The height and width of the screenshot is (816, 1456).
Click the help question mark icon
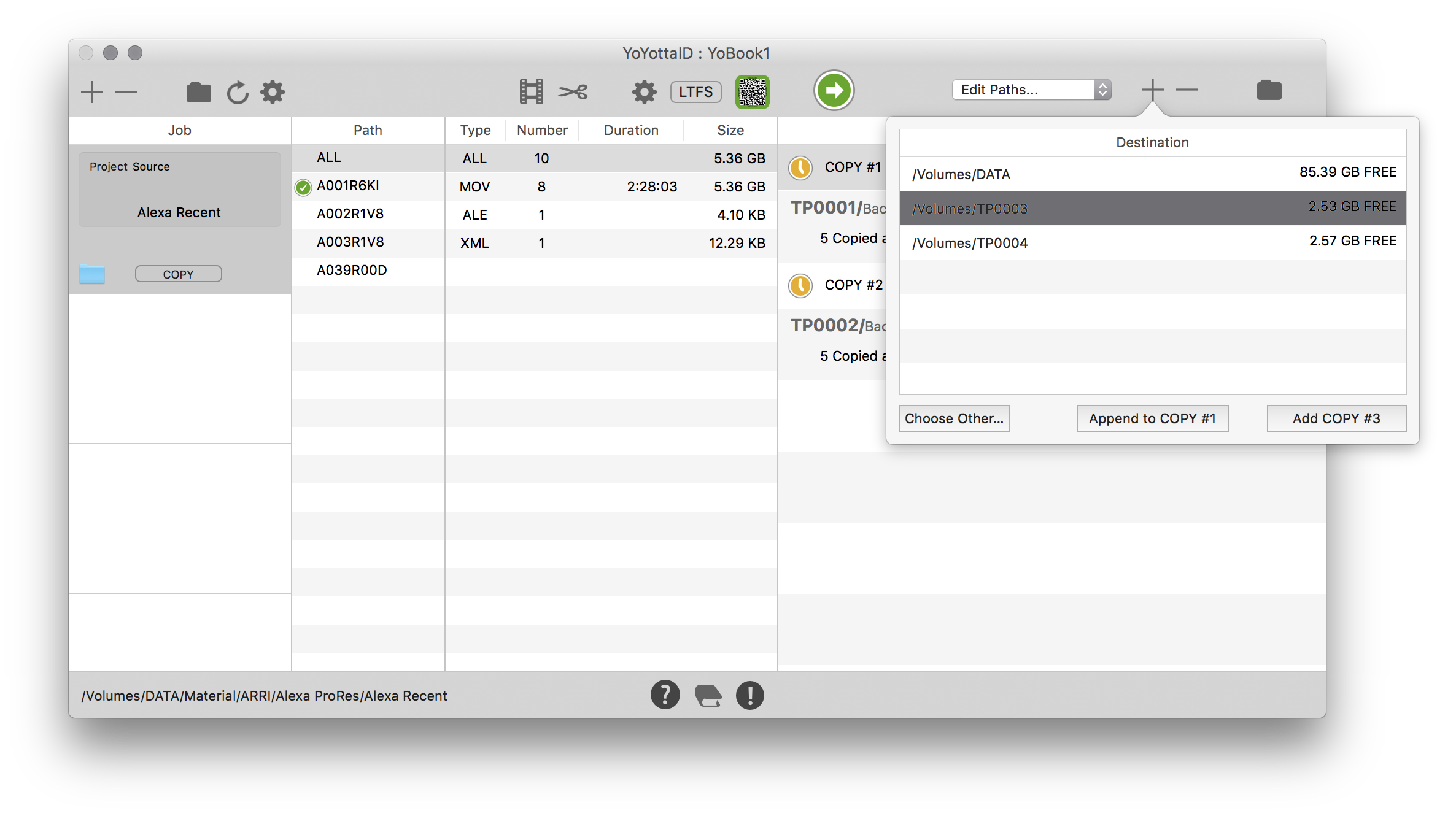[x=665, y=695]
